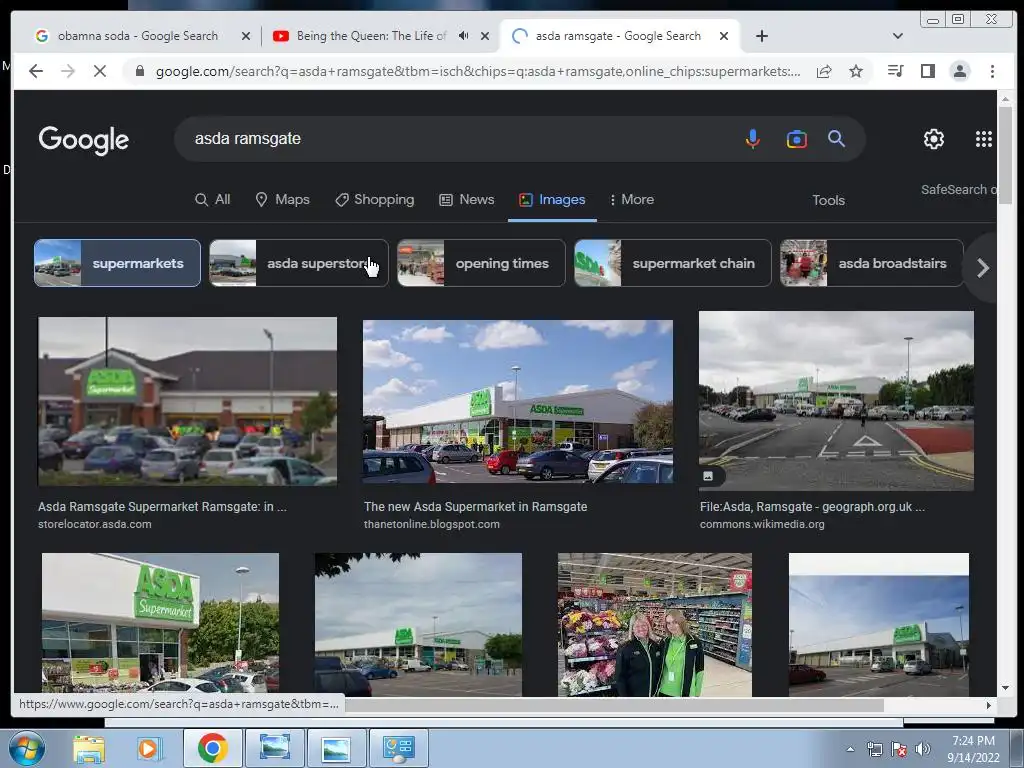
Task: Click the Chrome taskbar icon
Action: tap(212, 748)
